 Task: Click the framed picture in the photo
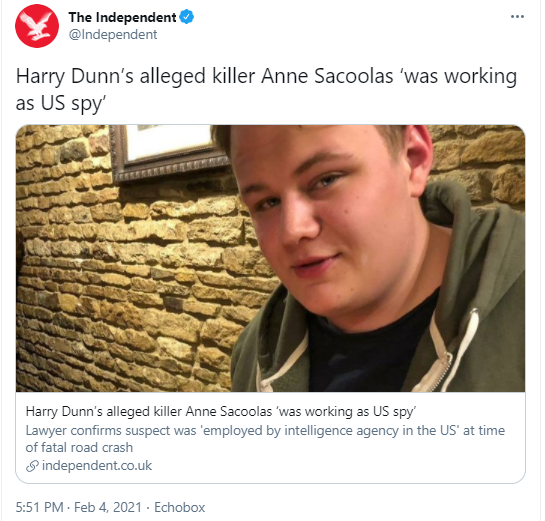169,152
